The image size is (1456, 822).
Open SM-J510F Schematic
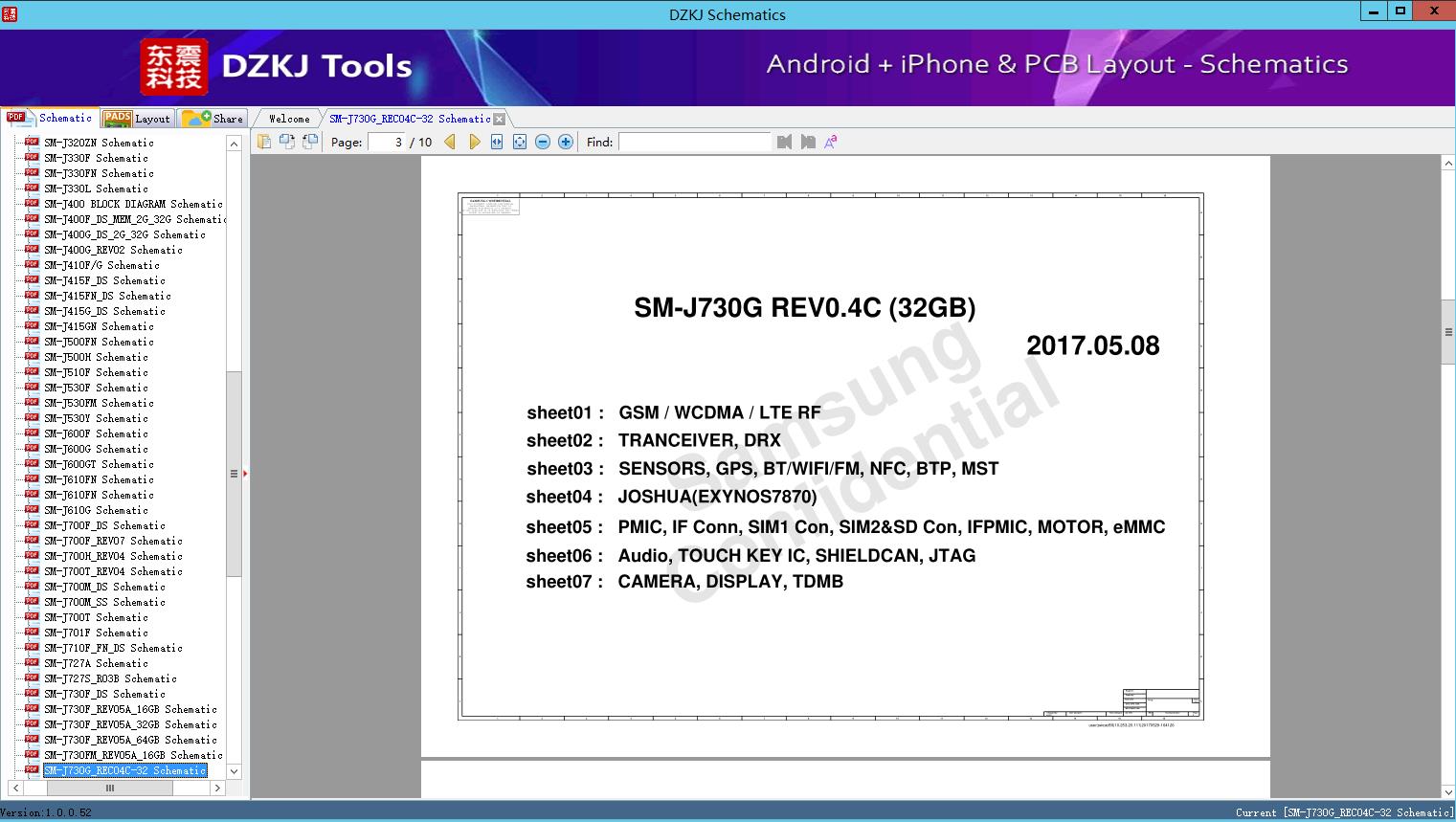[x=96, y=372]
